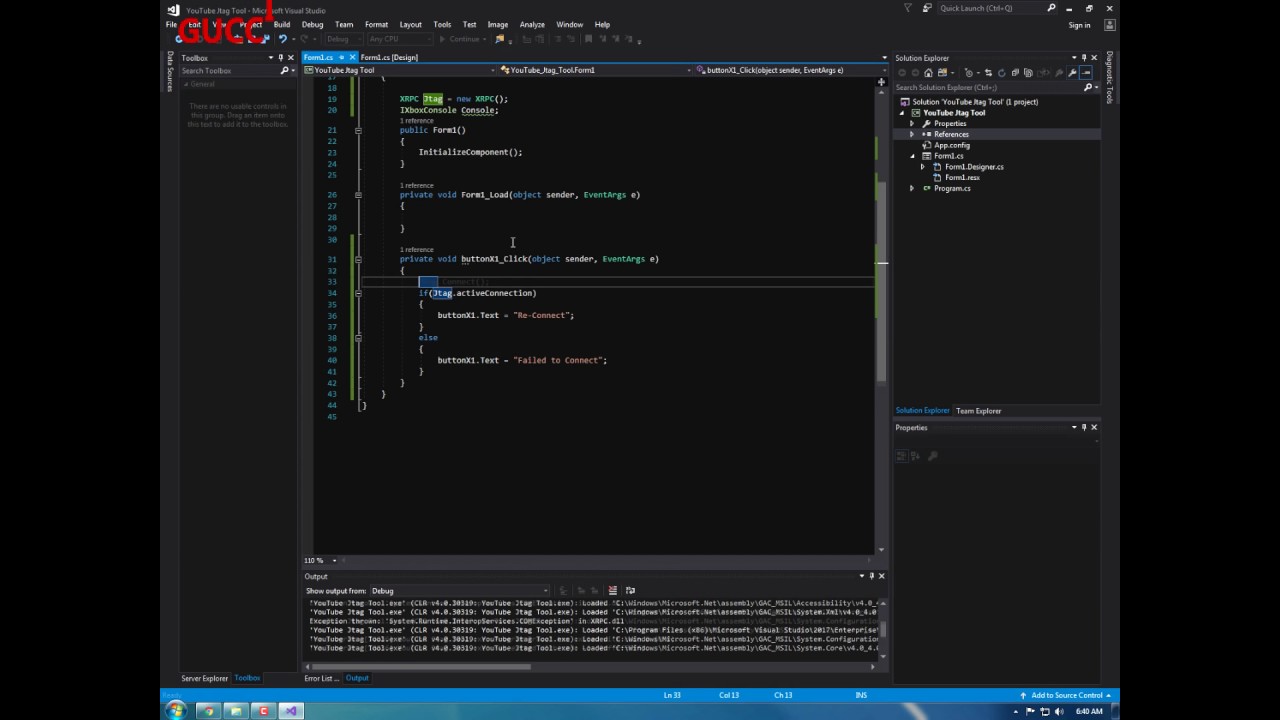Switch to the Team Explorer tab
This screenshot has width=1280, height=720.
pyautogui.click(x=978, y=411)
